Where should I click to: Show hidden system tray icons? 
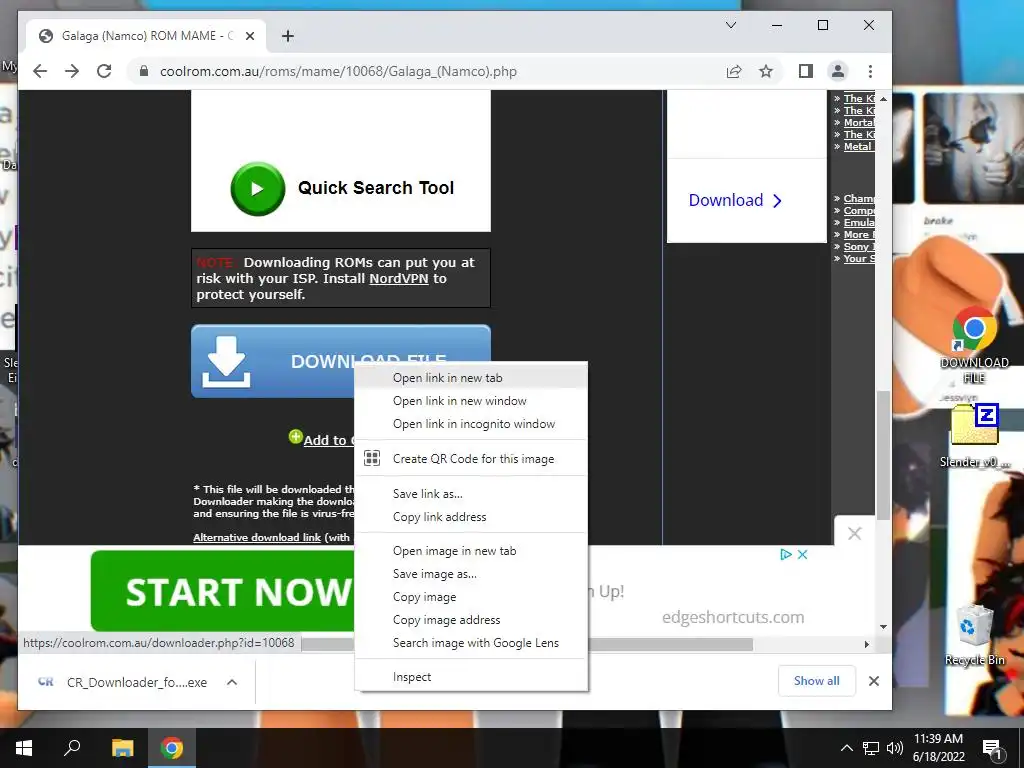click(x=846, y=748)
